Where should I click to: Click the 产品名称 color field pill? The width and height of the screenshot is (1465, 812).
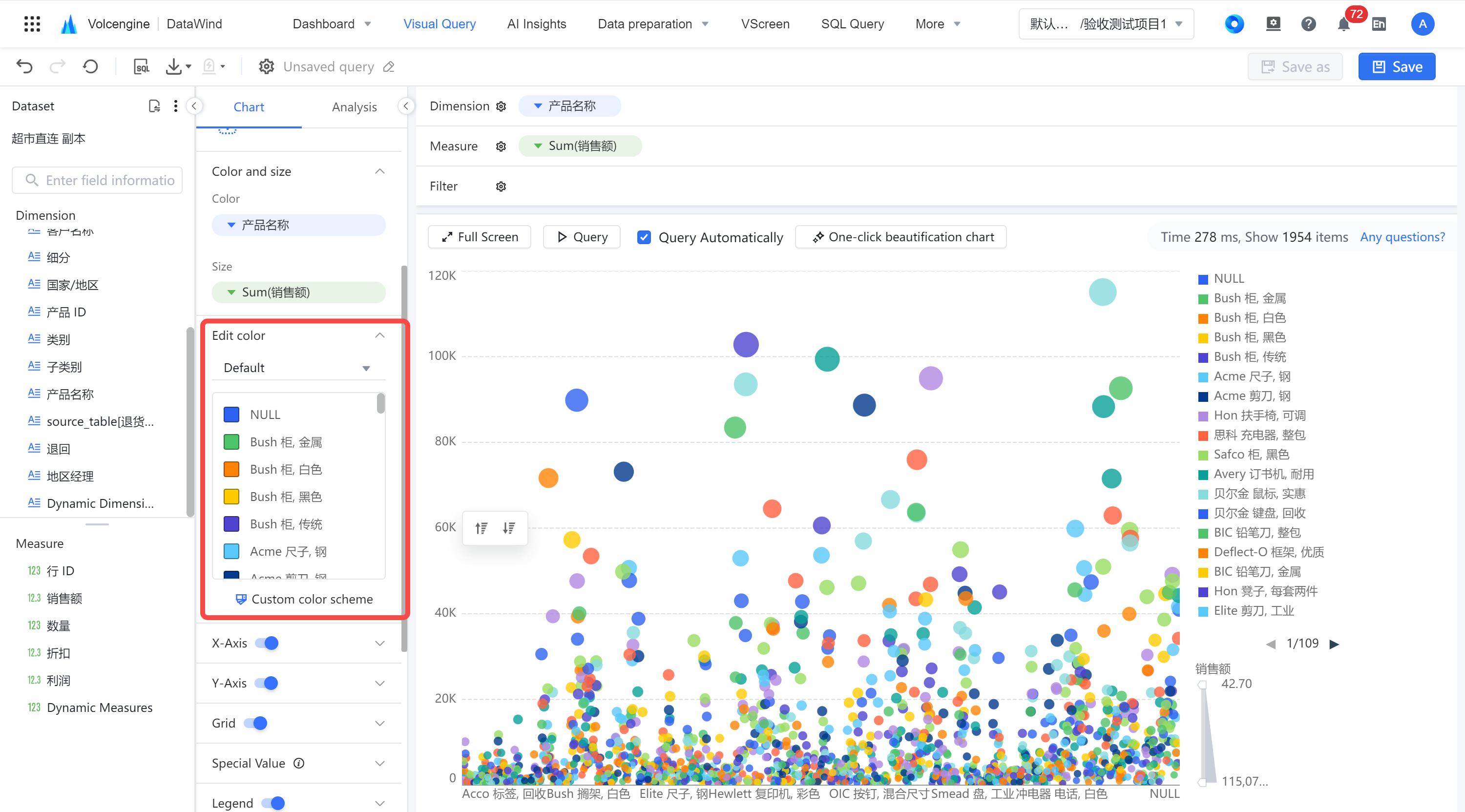[x=298, y=225]
